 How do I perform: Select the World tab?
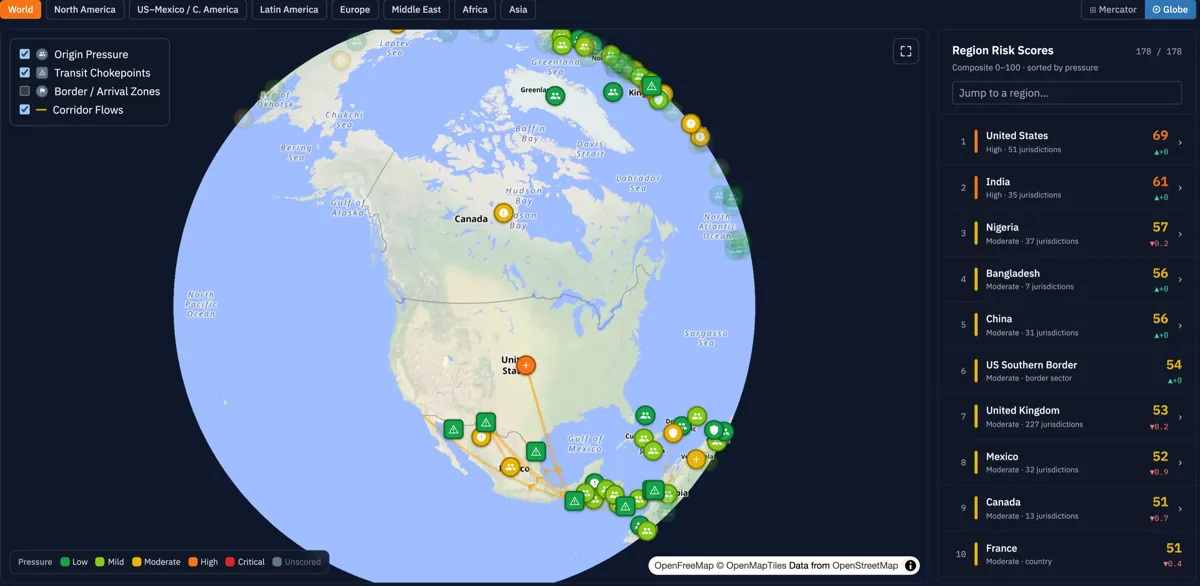click(21, 10)
